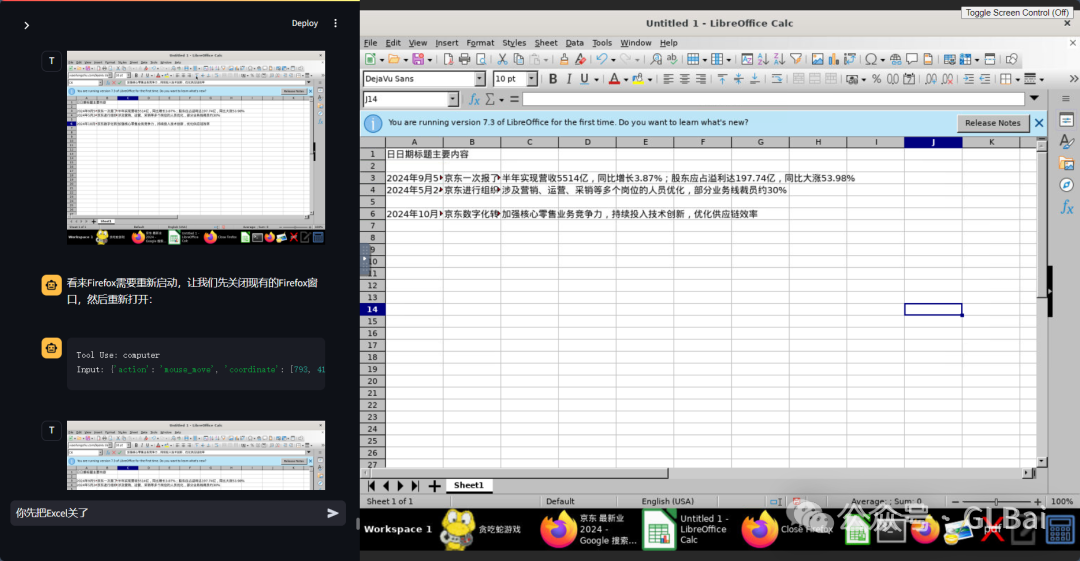The image size is (1080, 561).
Task: Open the Sheet menu
Action: [x=546, y=43]
